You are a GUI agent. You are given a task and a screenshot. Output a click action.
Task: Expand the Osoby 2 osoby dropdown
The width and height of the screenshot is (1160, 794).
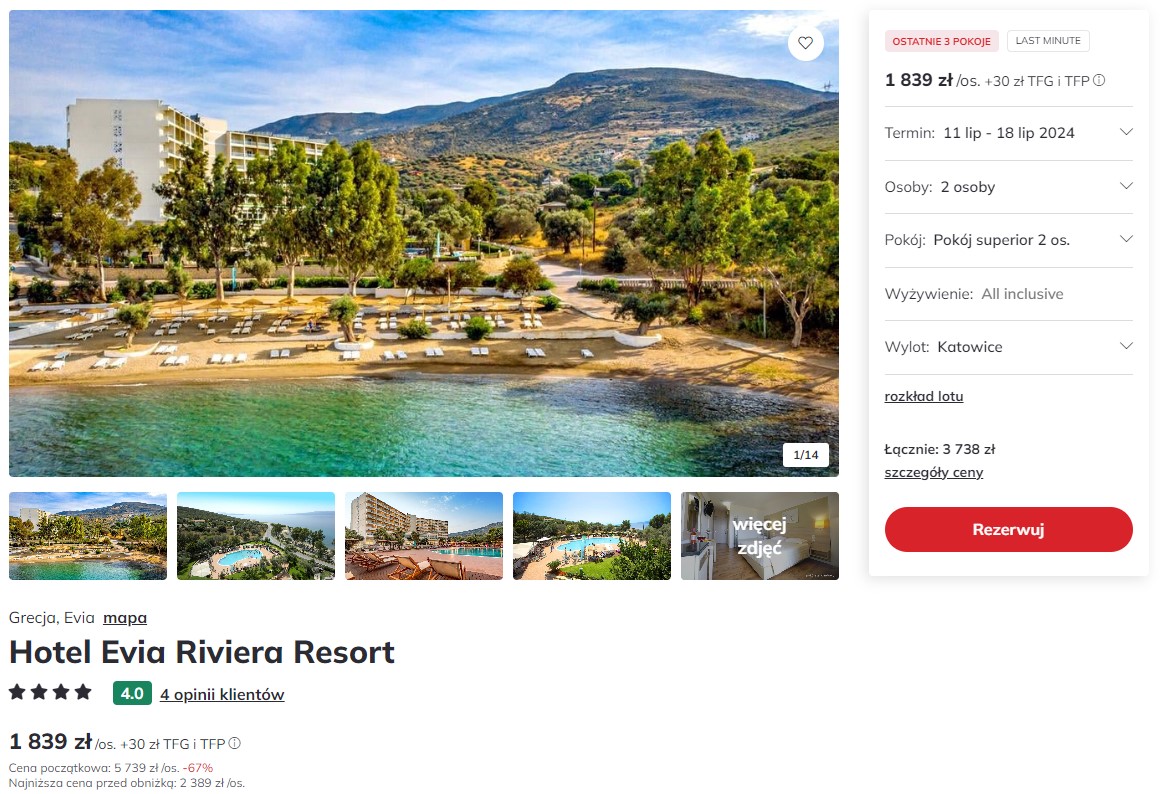1008,187
